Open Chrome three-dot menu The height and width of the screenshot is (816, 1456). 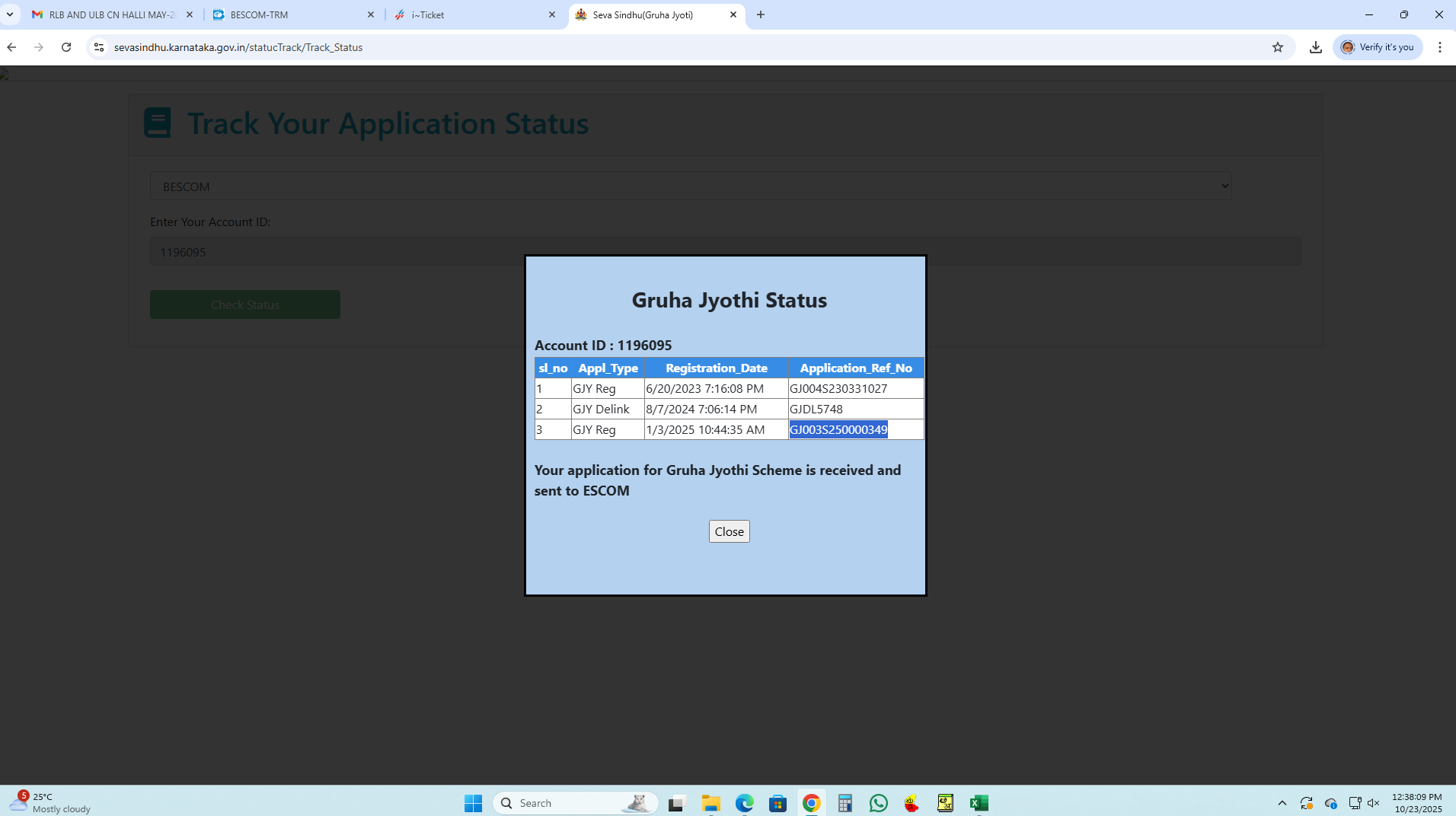tap(1439, 47)
